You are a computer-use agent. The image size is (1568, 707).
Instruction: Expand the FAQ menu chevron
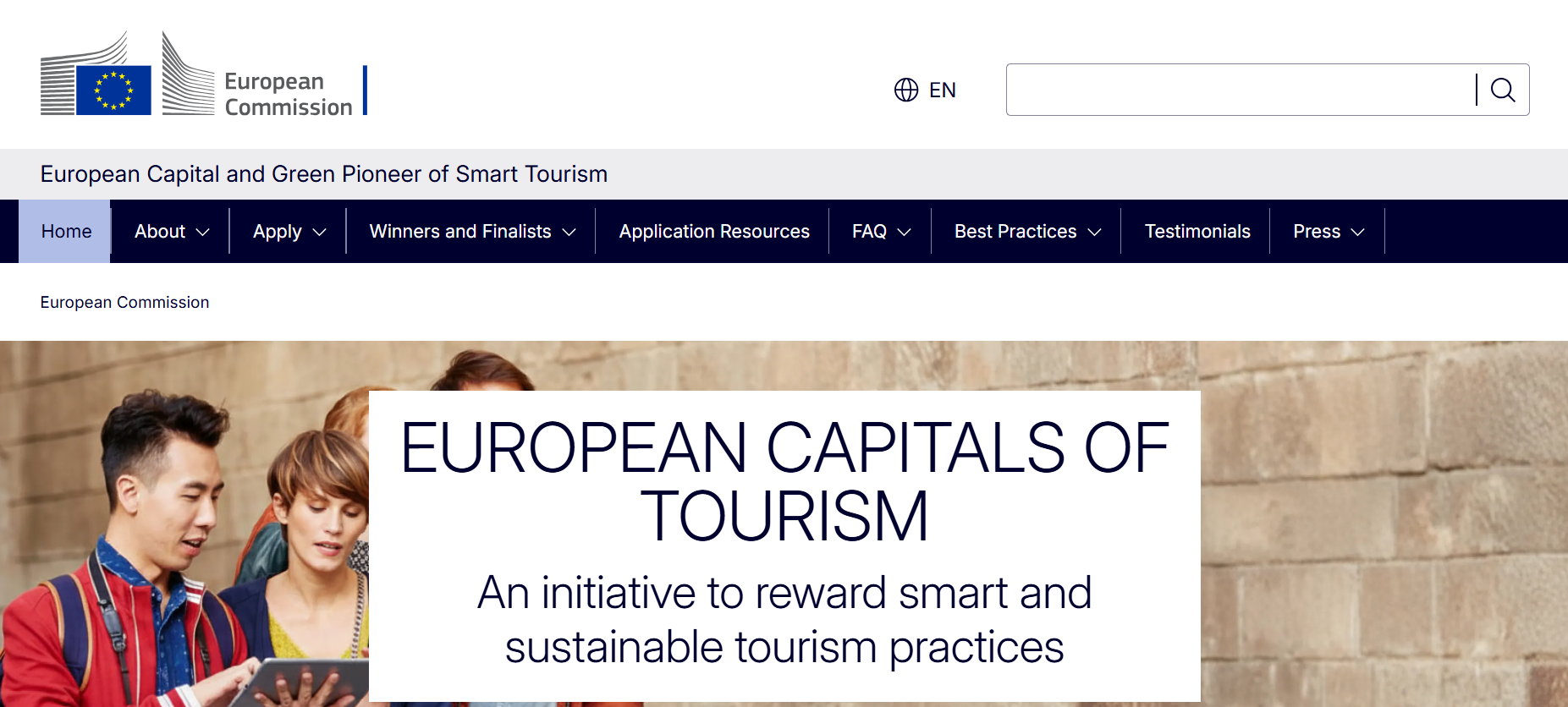tap(905, 232)
